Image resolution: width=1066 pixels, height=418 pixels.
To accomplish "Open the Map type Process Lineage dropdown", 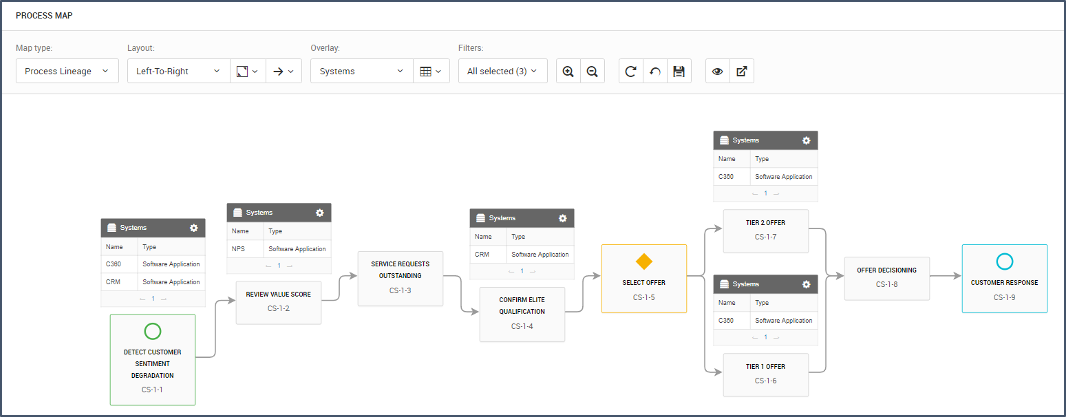I will (67, 71).
